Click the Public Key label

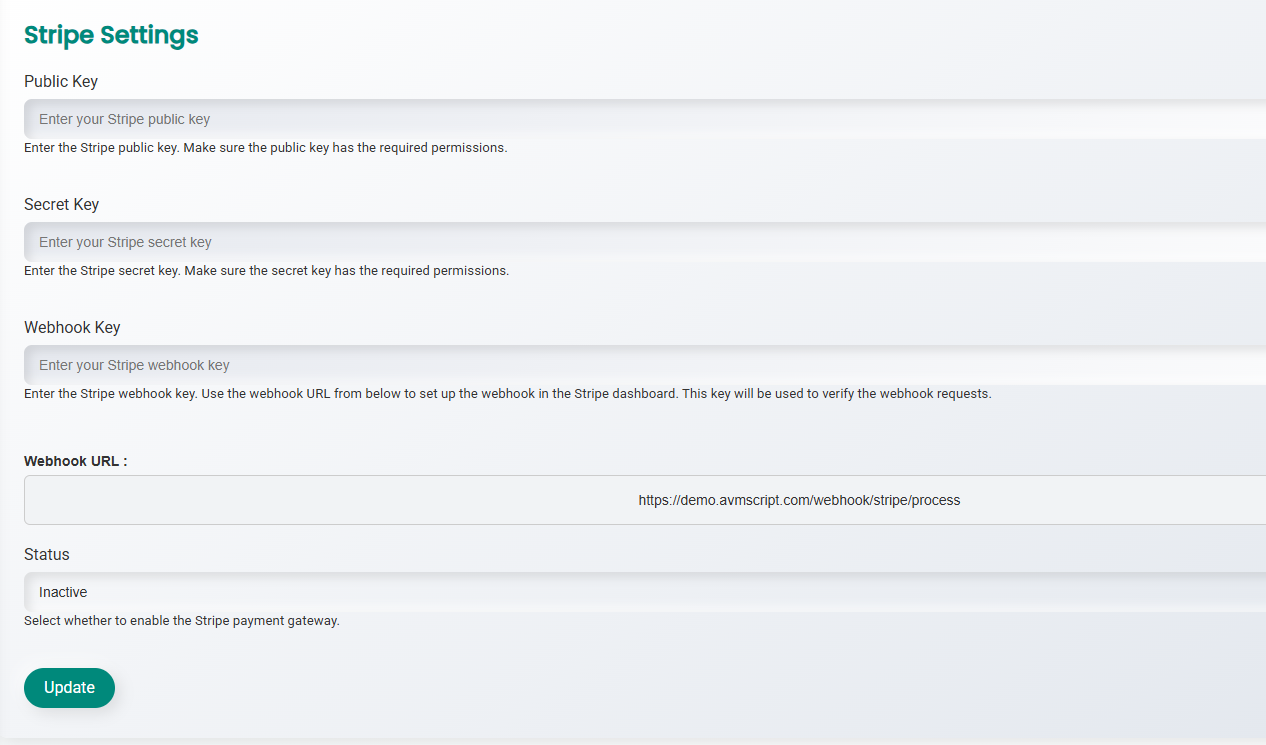(61, 81)
